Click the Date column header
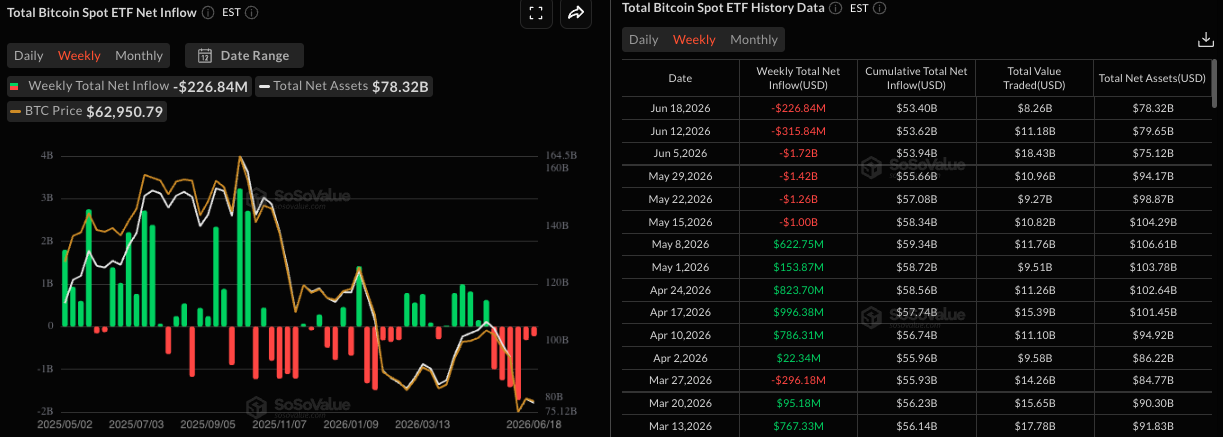The height and width of the screenshot is (437, 1223). click(x=680, y=78)
